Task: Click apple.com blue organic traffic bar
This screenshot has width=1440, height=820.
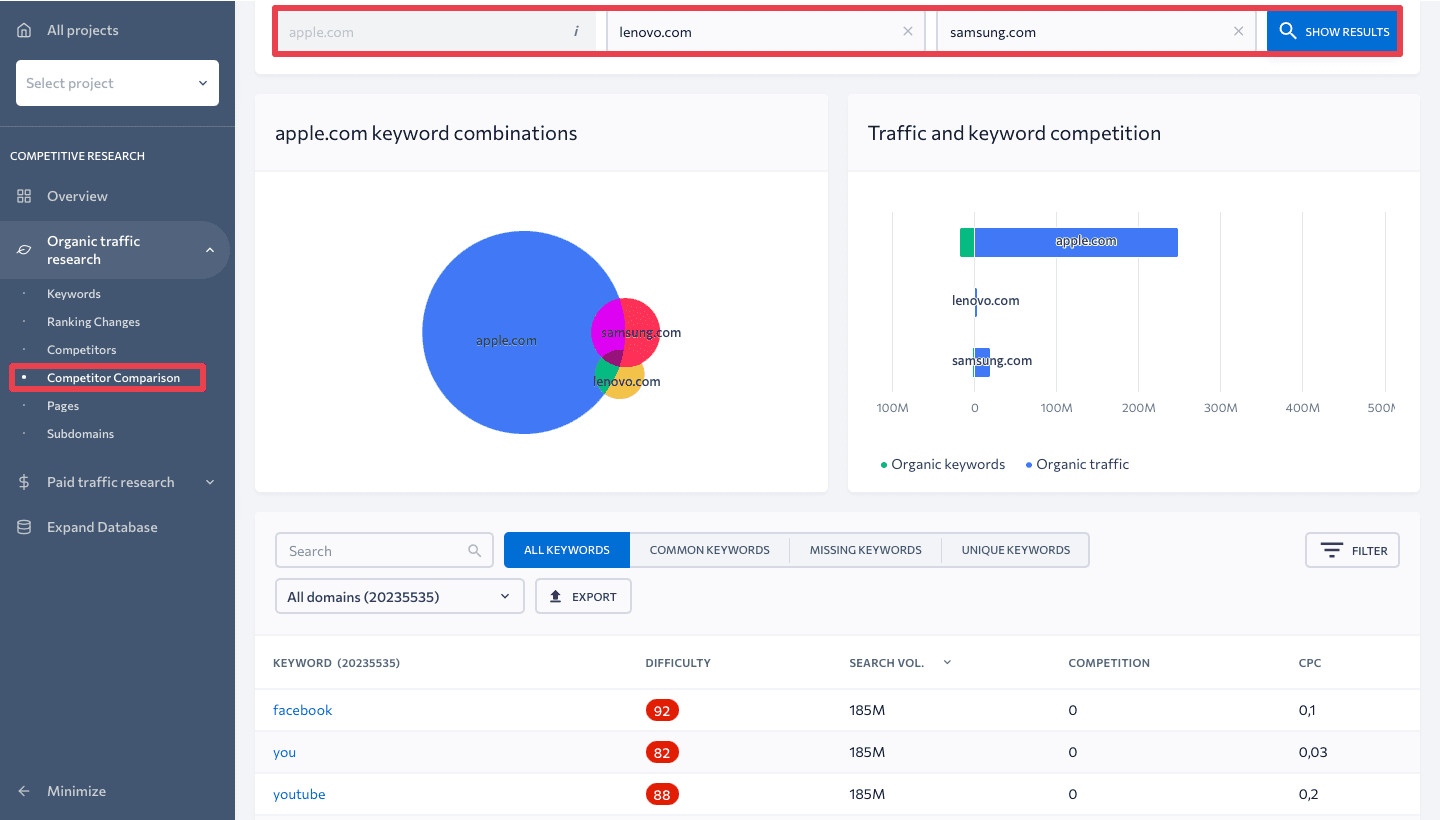Action: click(1076, 242)
